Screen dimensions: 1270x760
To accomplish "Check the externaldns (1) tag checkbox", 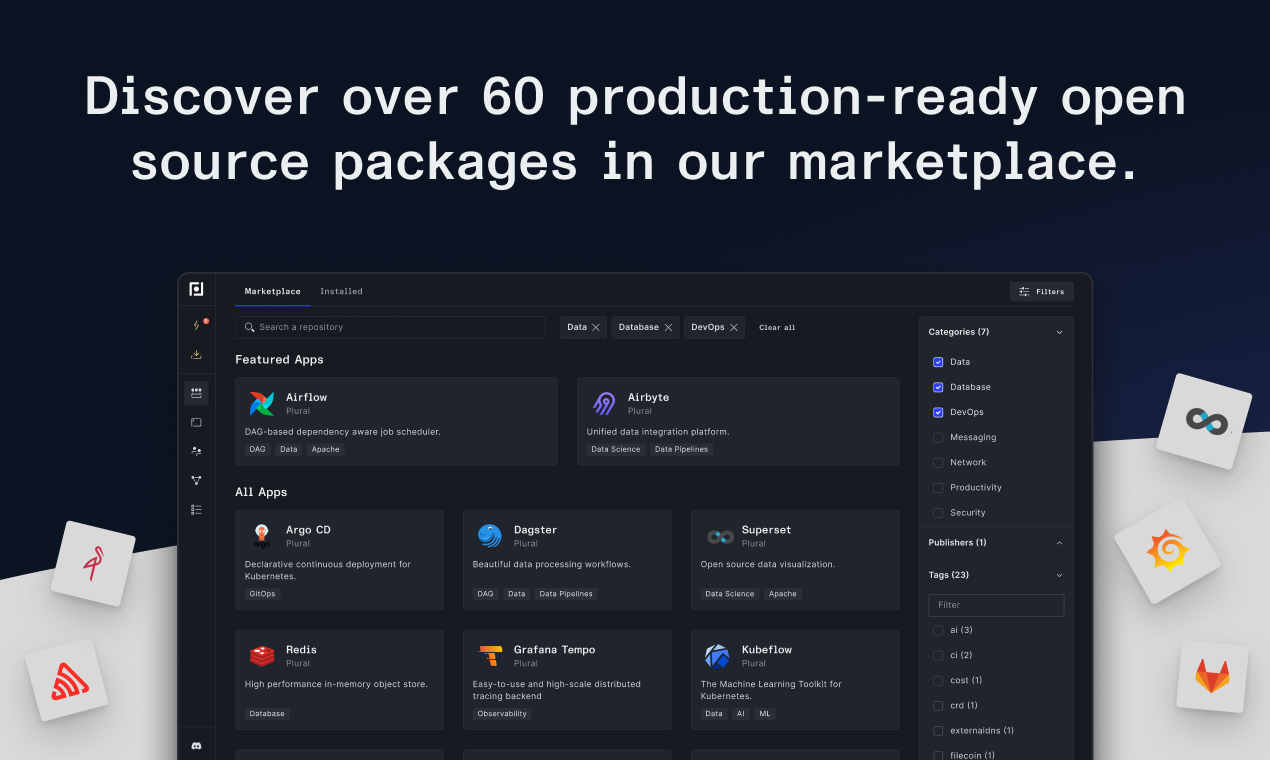I will 938,730.
